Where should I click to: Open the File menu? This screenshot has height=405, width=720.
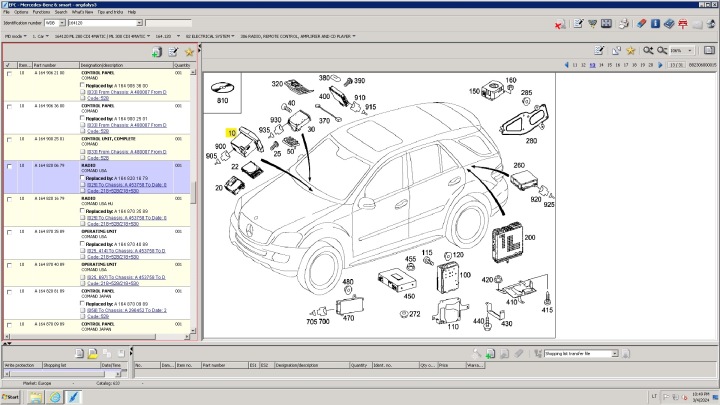6,12
